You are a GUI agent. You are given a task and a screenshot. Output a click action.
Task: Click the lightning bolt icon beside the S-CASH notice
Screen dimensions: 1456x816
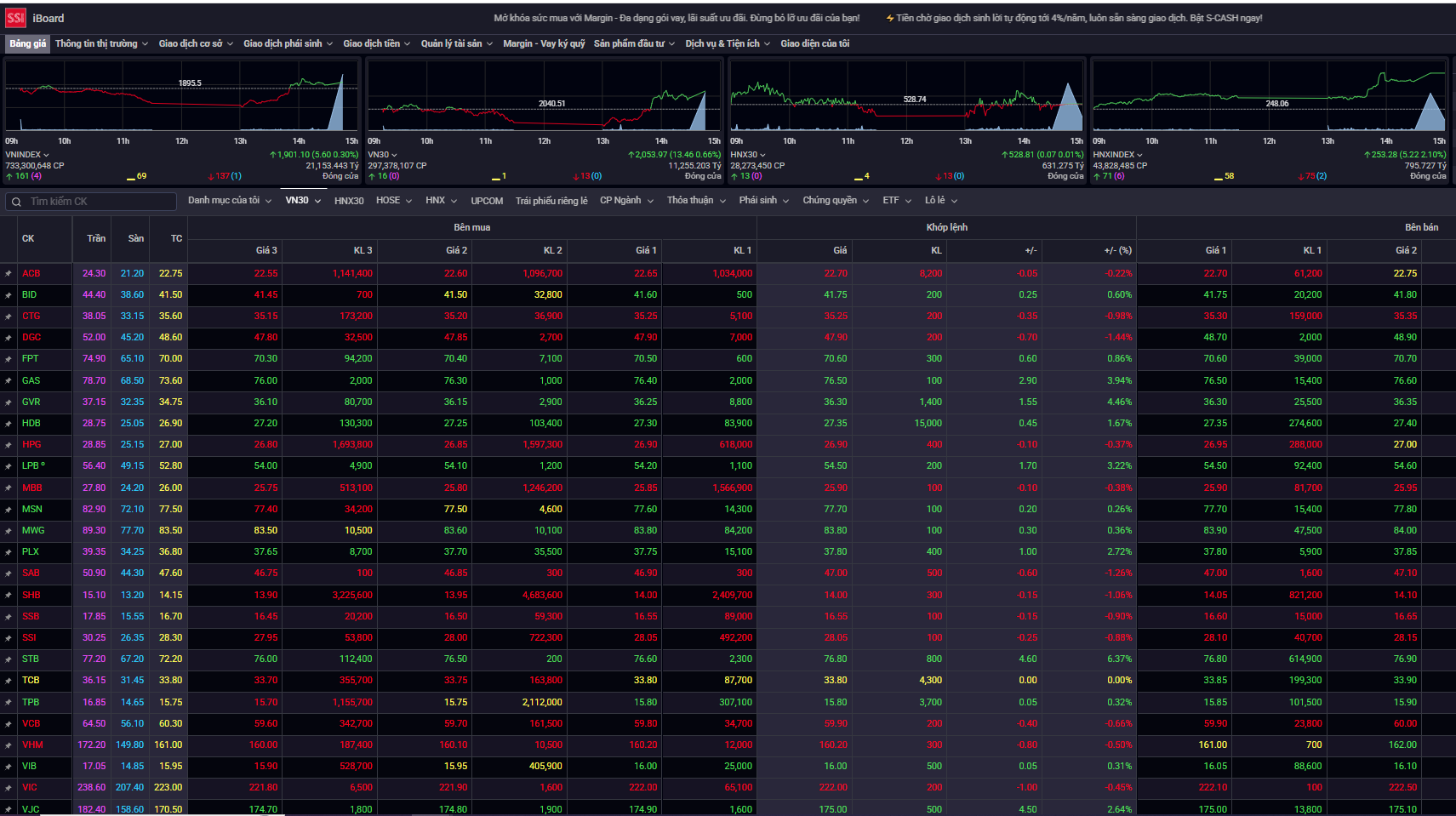[x=890, y=18]
